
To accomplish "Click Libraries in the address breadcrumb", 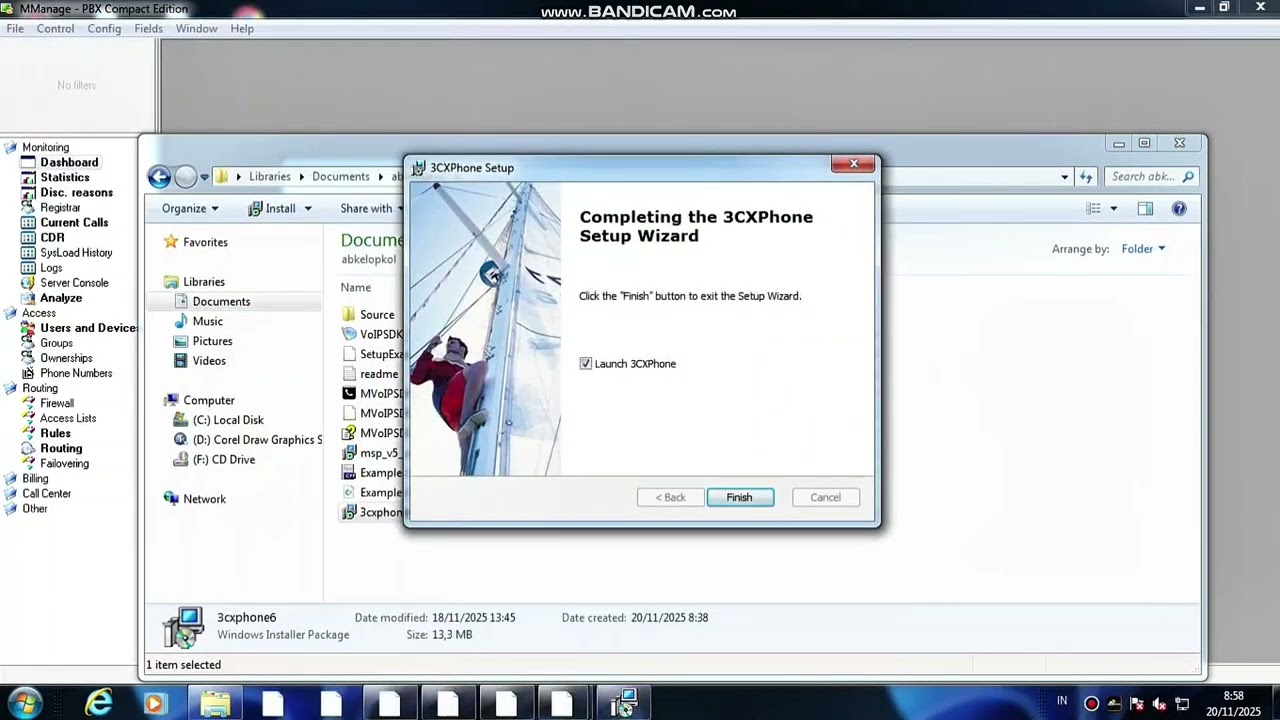I will pyautogui.click(x=270, y=176).
